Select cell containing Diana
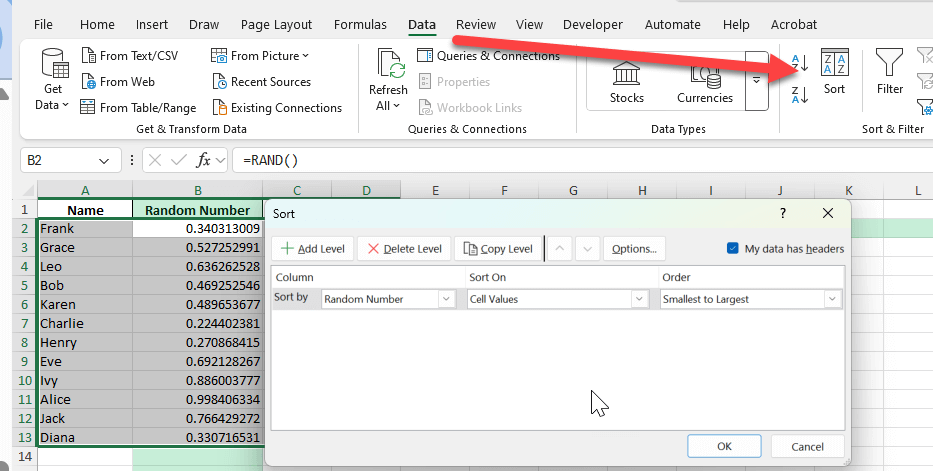Viewport: 933px width, 471px height. 85,438
